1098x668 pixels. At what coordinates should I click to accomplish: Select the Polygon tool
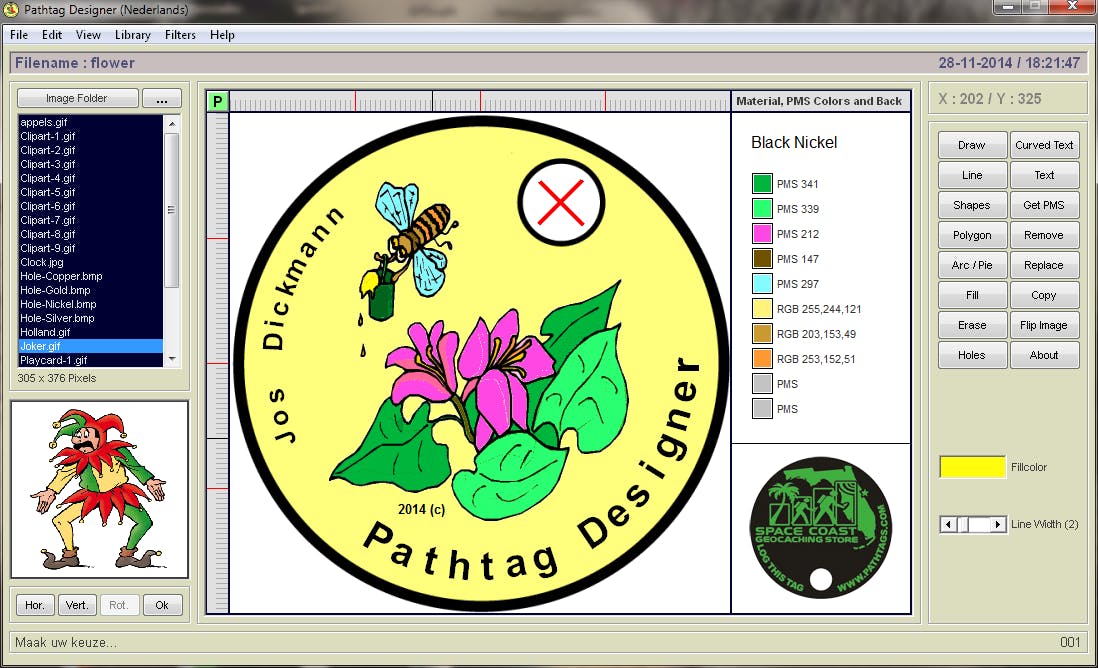[971, 234]
